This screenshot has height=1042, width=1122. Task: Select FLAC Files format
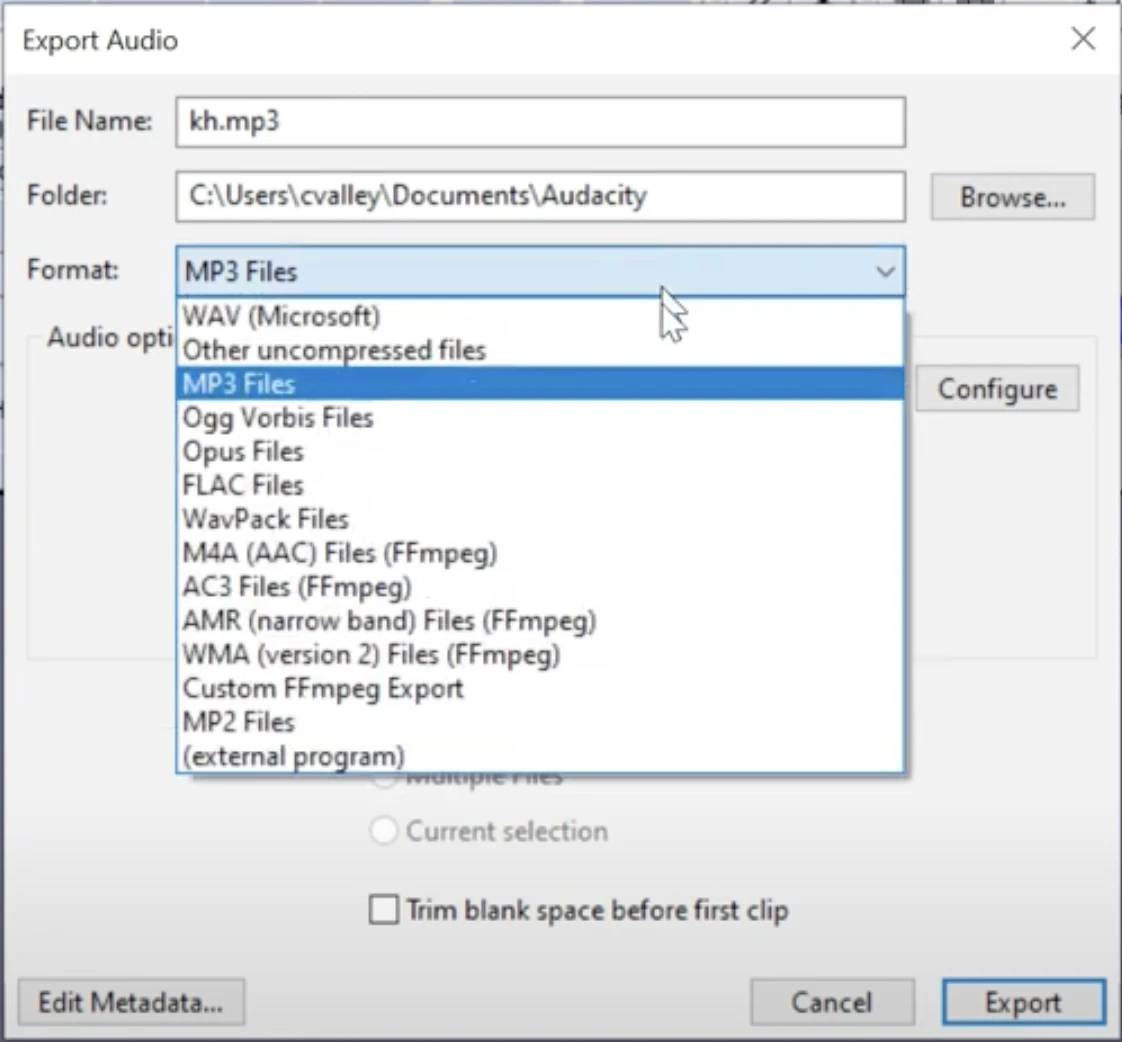click(243, 486)
